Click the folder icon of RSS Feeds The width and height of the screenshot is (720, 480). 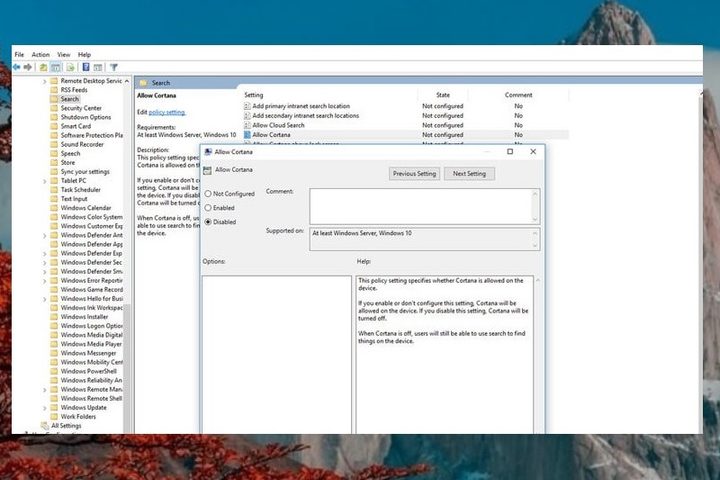54,90
